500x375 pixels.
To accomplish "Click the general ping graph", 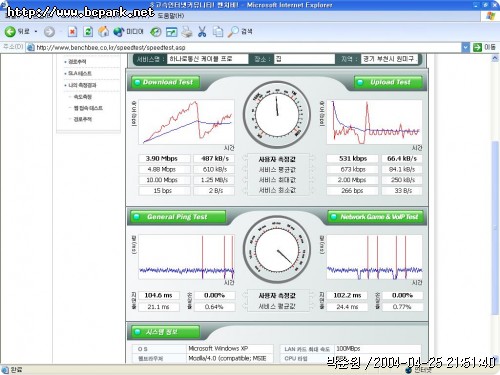I will click(186, 257).
